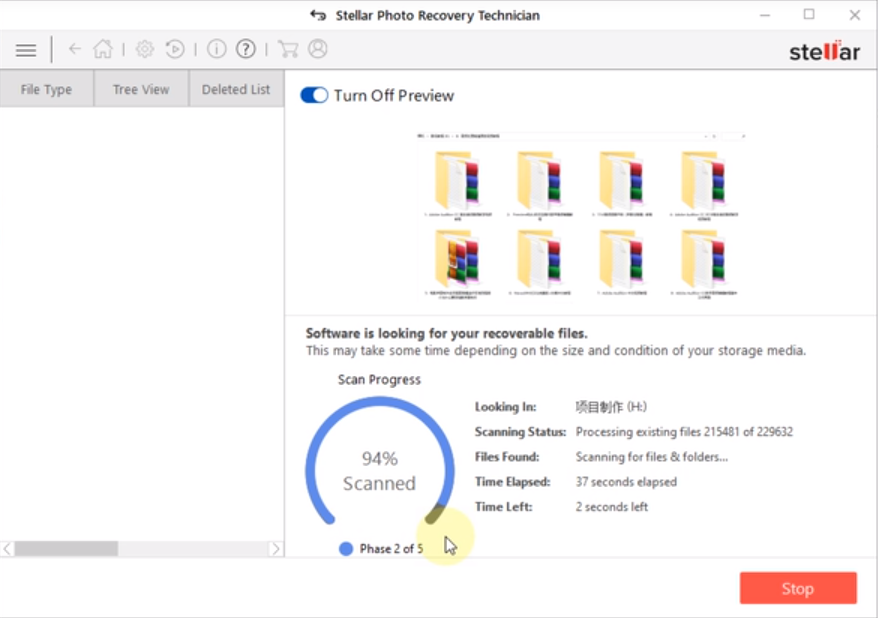This screenshot has height=618, width=878.
Task: Open the Settings gear icon
Action: tap(143, 48)
